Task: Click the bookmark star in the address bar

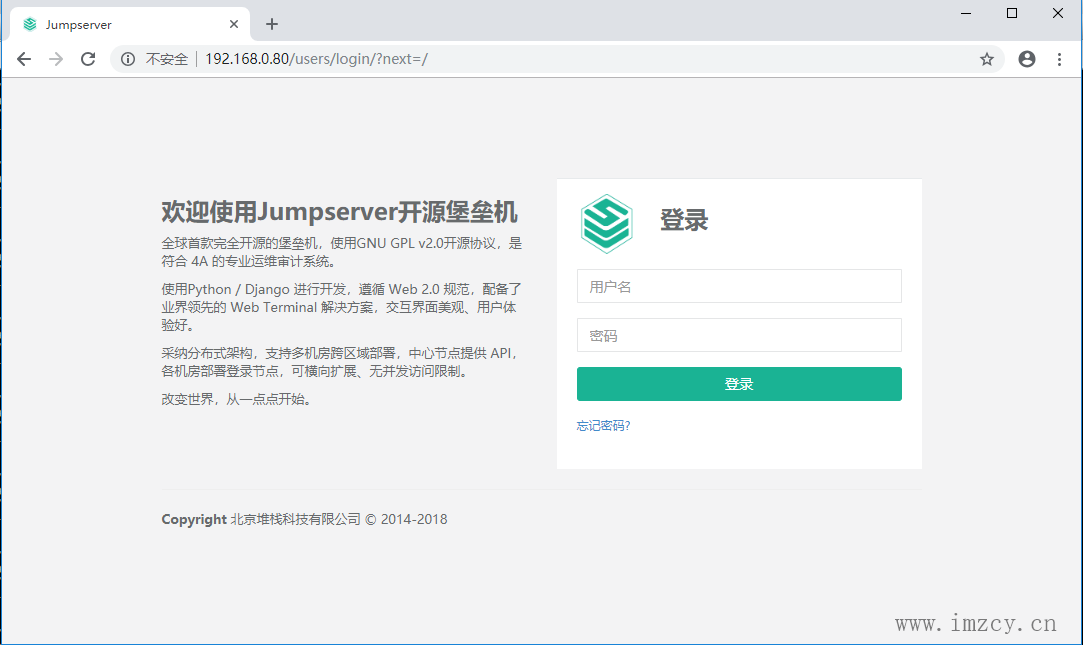Action: coord(987,59)
